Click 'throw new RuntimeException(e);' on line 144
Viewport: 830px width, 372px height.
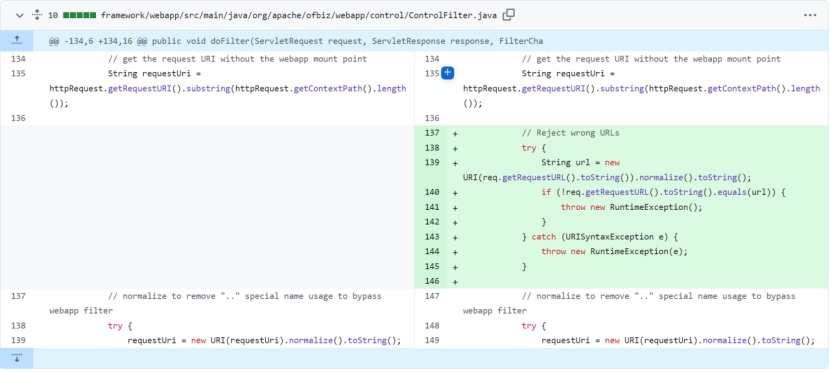point(614,251)
